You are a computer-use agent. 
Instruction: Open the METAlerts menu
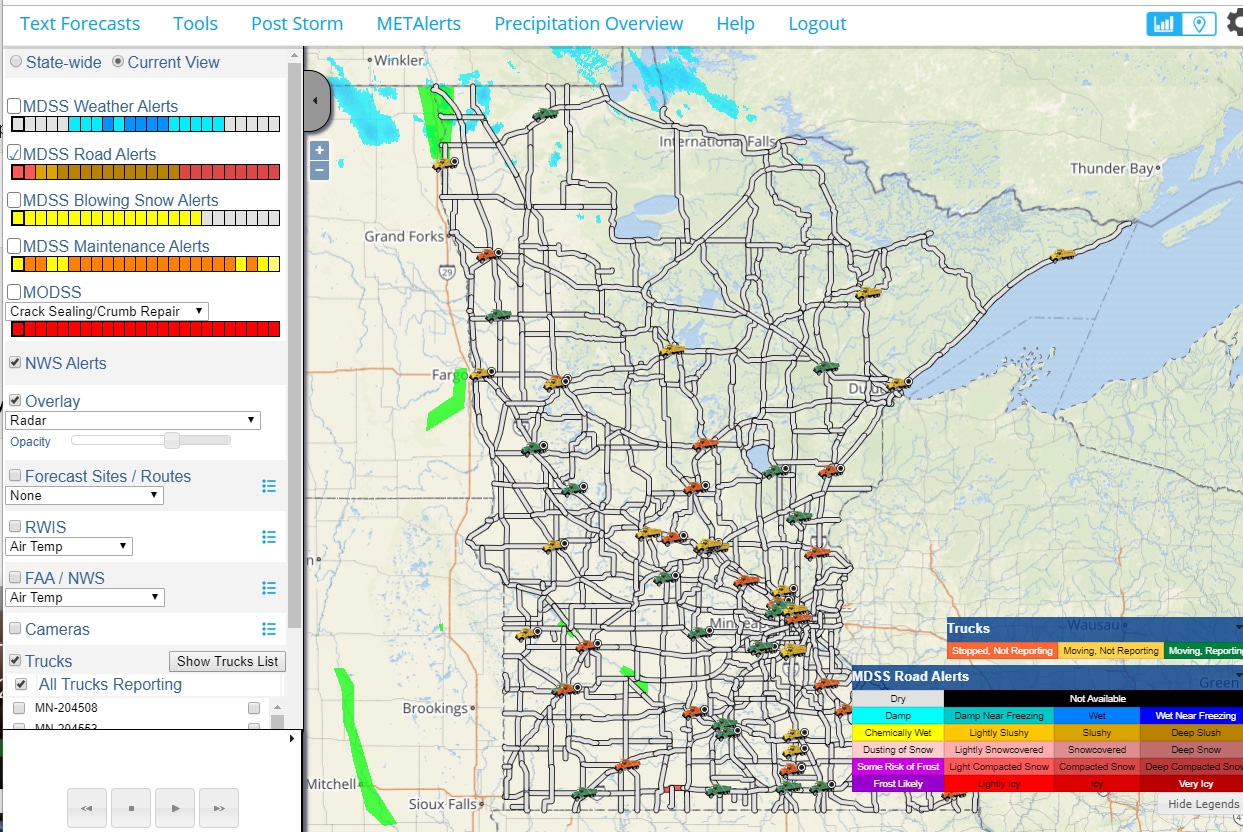point(419,24)
